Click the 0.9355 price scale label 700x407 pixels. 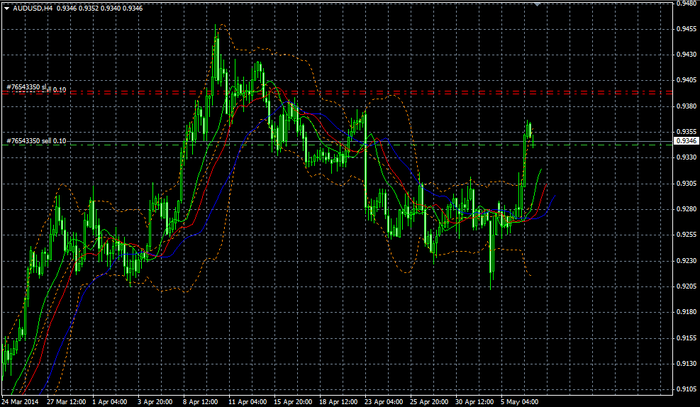(686, 132)
